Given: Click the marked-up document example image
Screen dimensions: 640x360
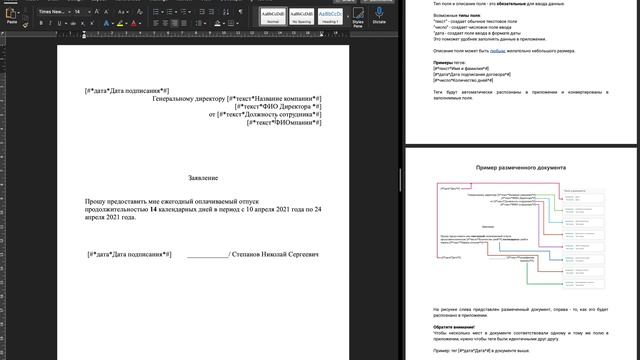Looking at the screenshot, I should [520, 236].
